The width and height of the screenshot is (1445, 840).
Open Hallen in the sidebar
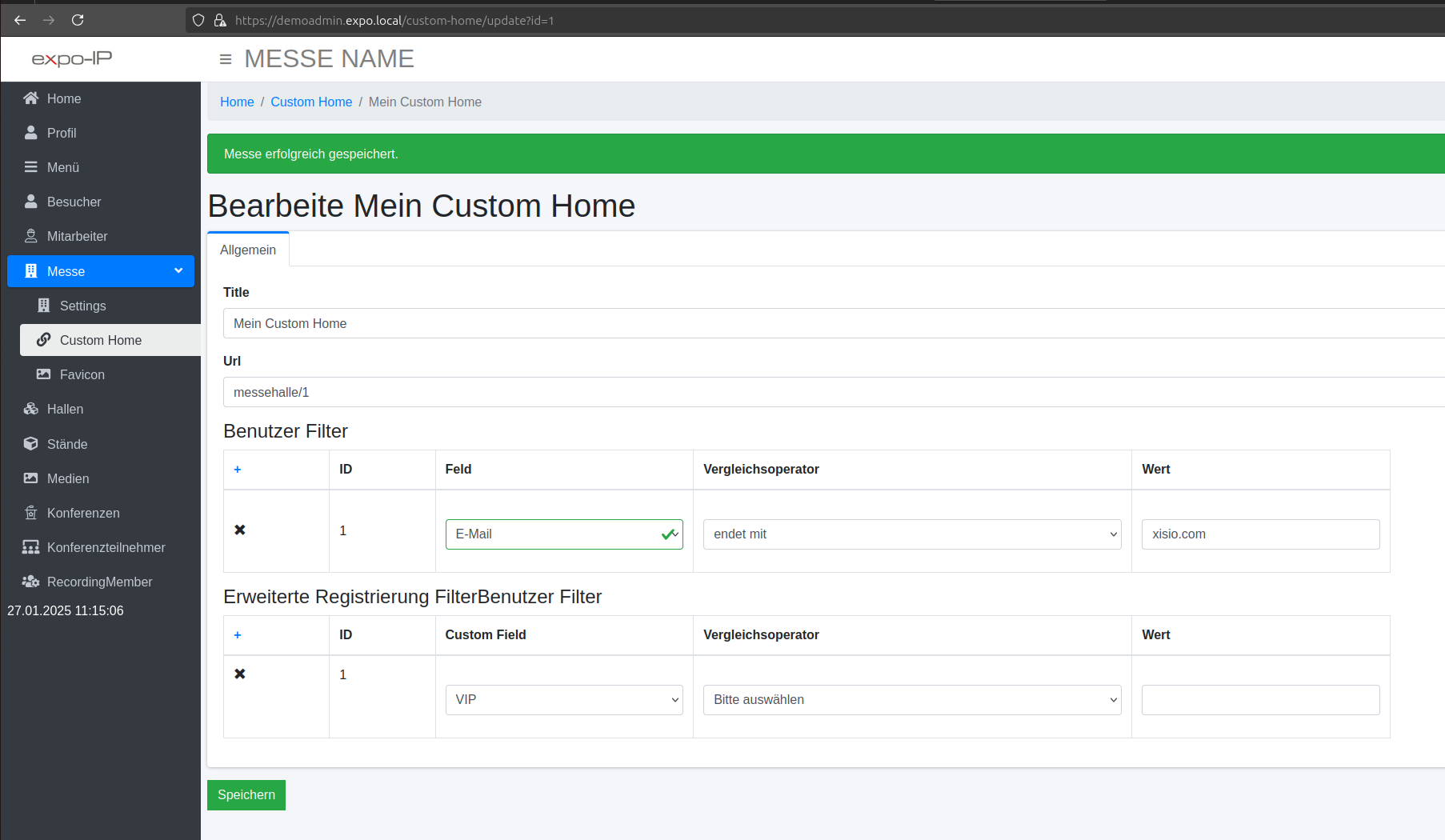tap(65, 410)
